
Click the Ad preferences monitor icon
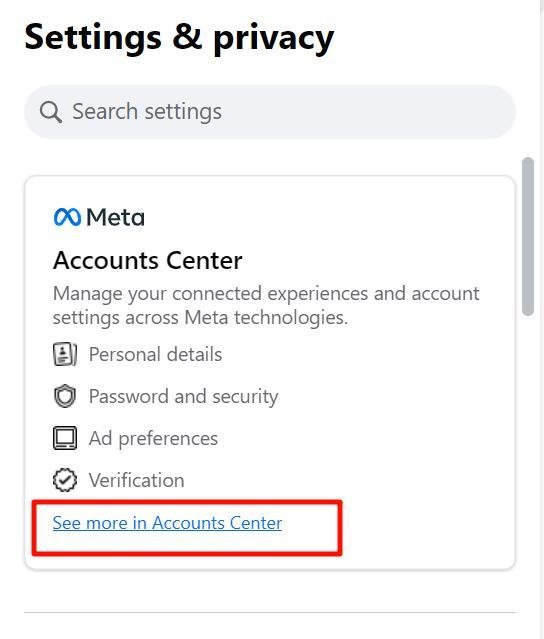point(65,438)
